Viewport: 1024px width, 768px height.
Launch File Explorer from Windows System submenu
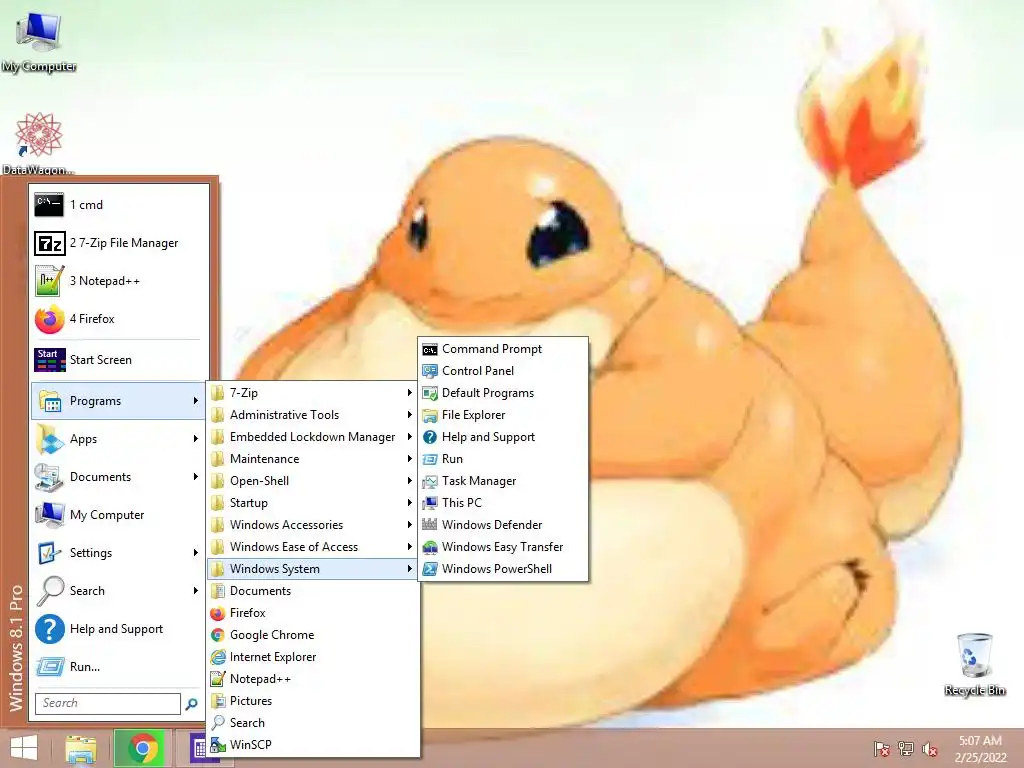503,415
